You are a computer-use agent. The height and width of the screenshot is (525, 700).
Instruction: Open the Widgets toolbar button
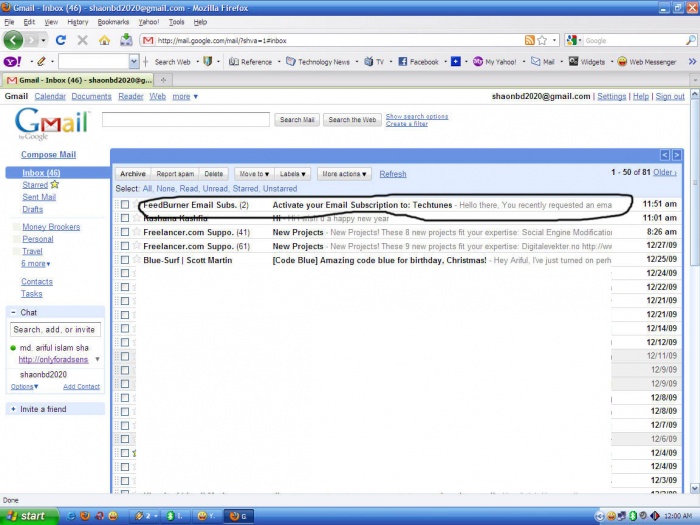(x=587, y=62)
